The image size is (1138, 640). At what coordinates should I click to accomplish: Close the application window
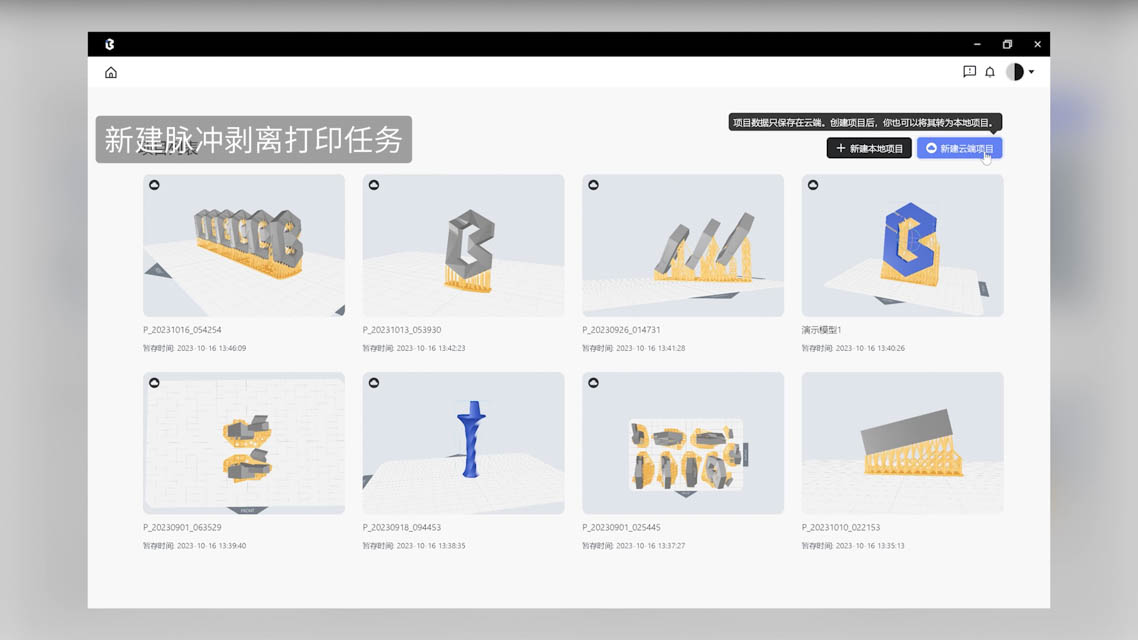pyautogui.click(x=1038, y=44)
